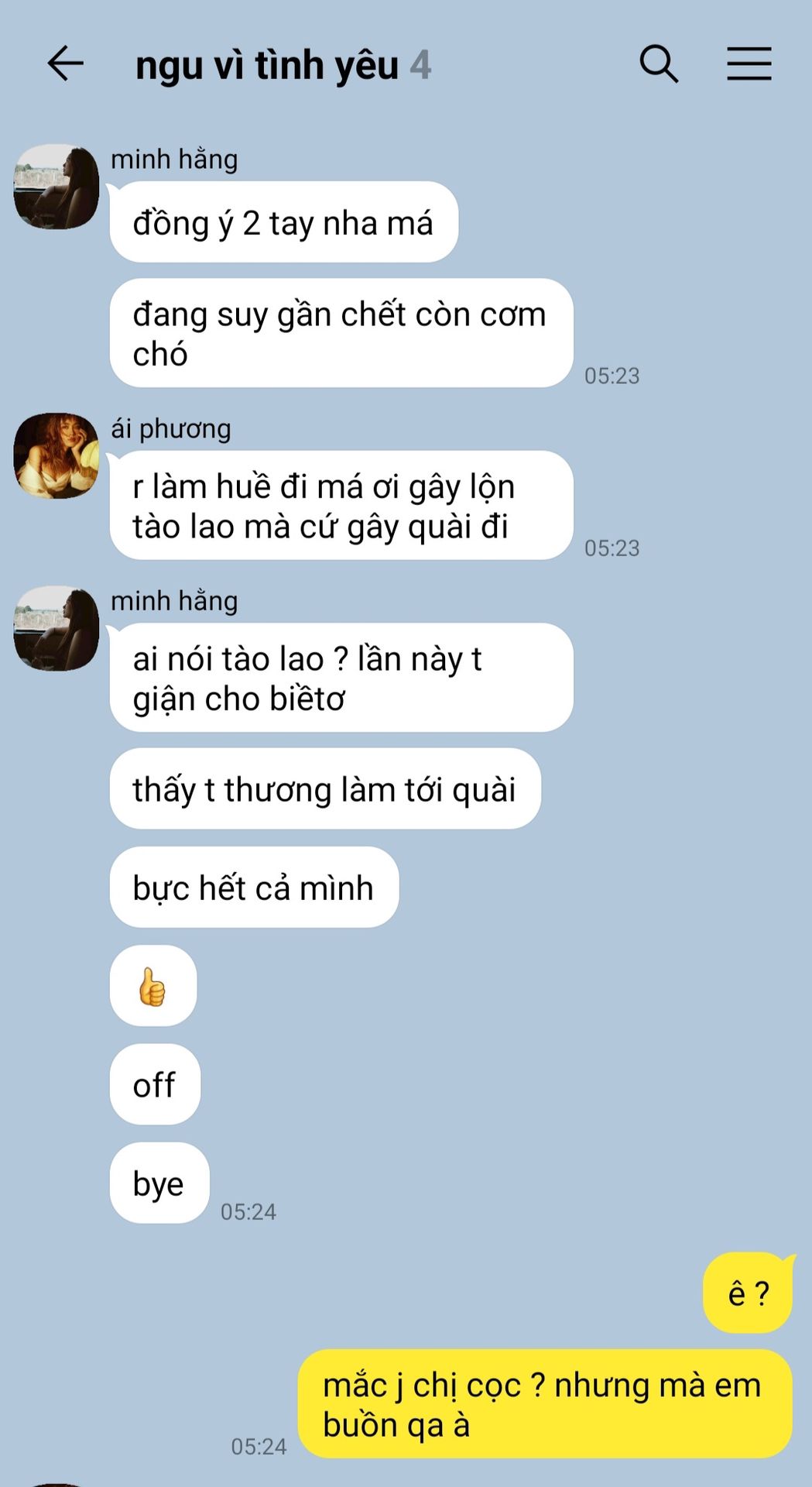
Task: Select the group title "ngu vì tình yêu"
Action: click(267, 65)
